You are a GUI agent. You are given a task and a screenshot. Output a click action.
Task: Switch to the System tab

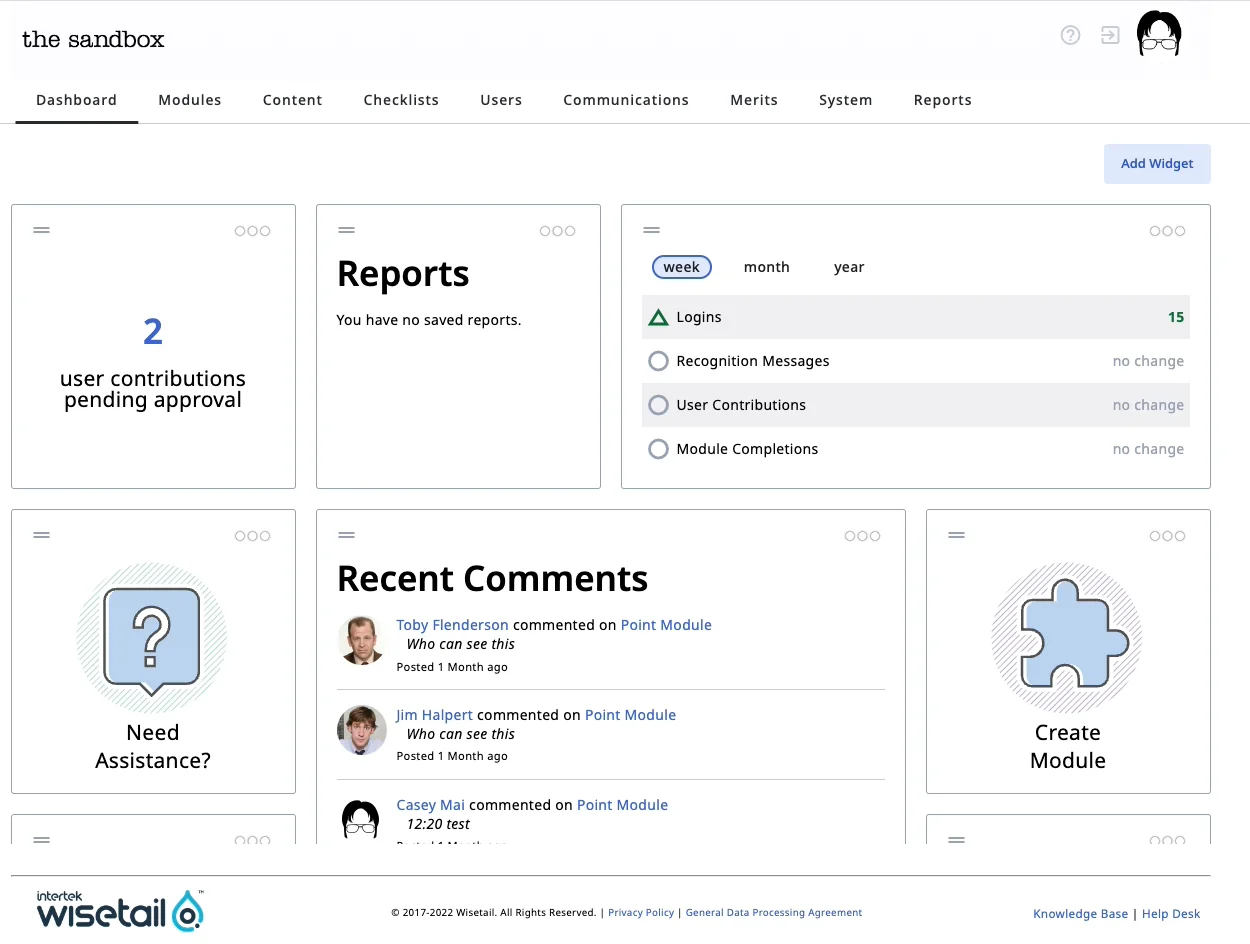(x=846, y=100)
